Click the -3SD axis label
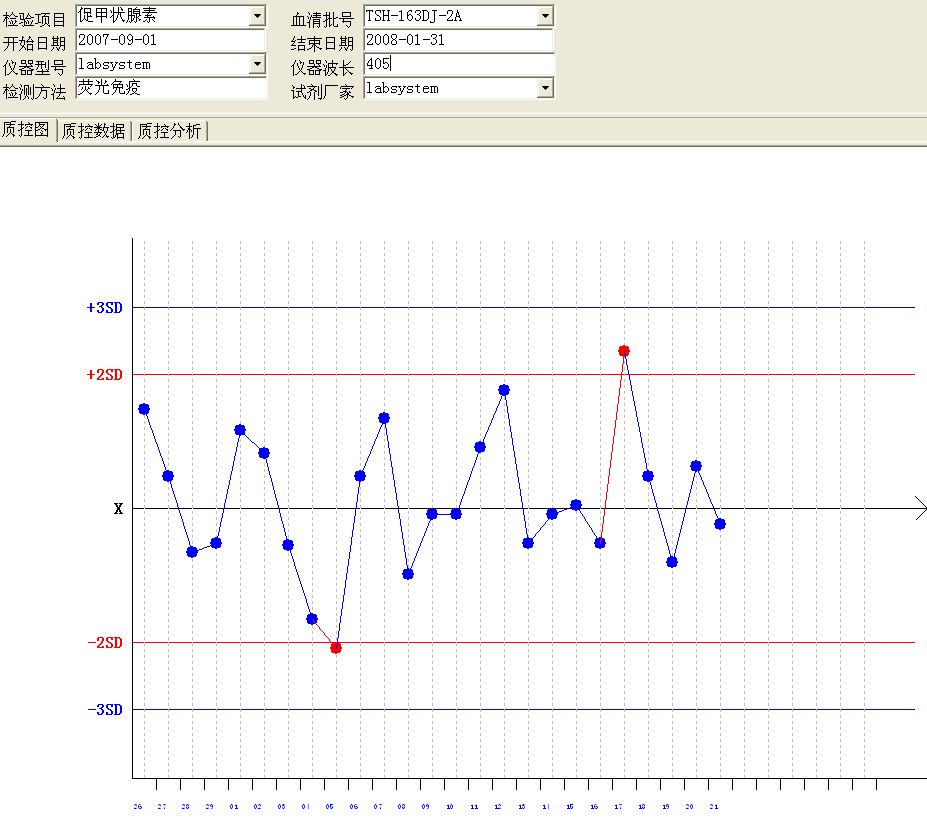 click(x=104, y=710)
